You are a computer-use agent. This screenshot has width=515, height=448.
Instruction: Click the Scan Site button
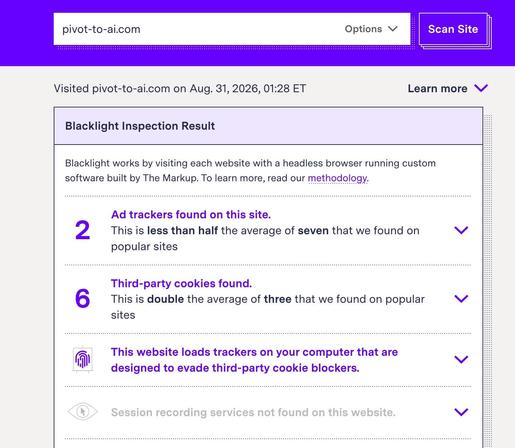(453, 29)
